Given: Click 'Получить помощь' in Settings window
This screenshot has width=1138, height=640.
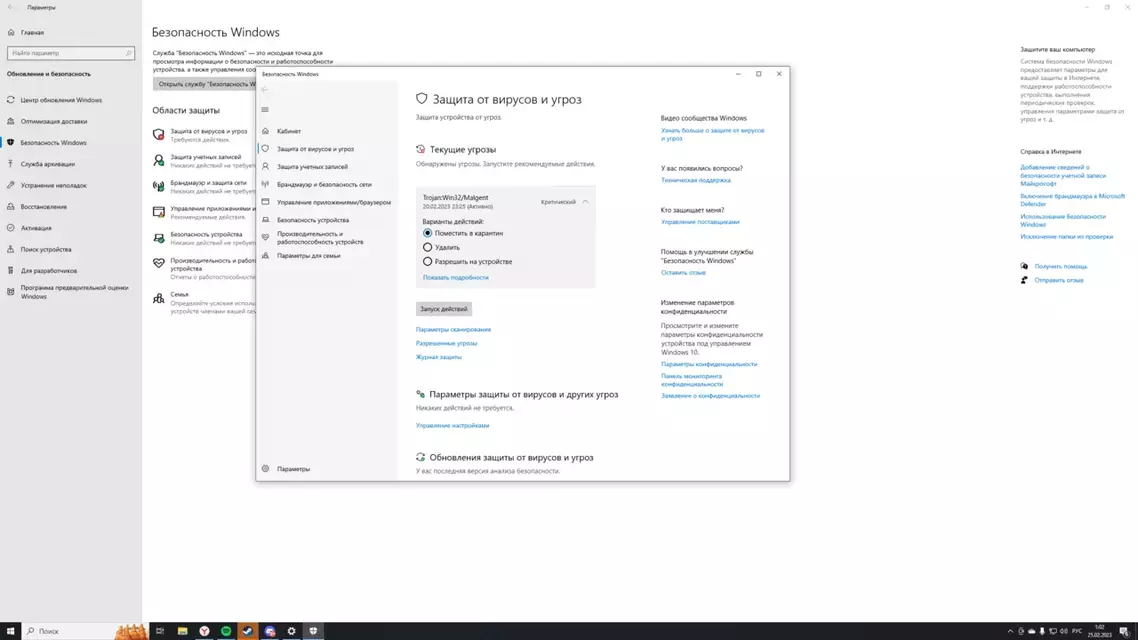Looking at the screenshot, I should [1060, 266].
